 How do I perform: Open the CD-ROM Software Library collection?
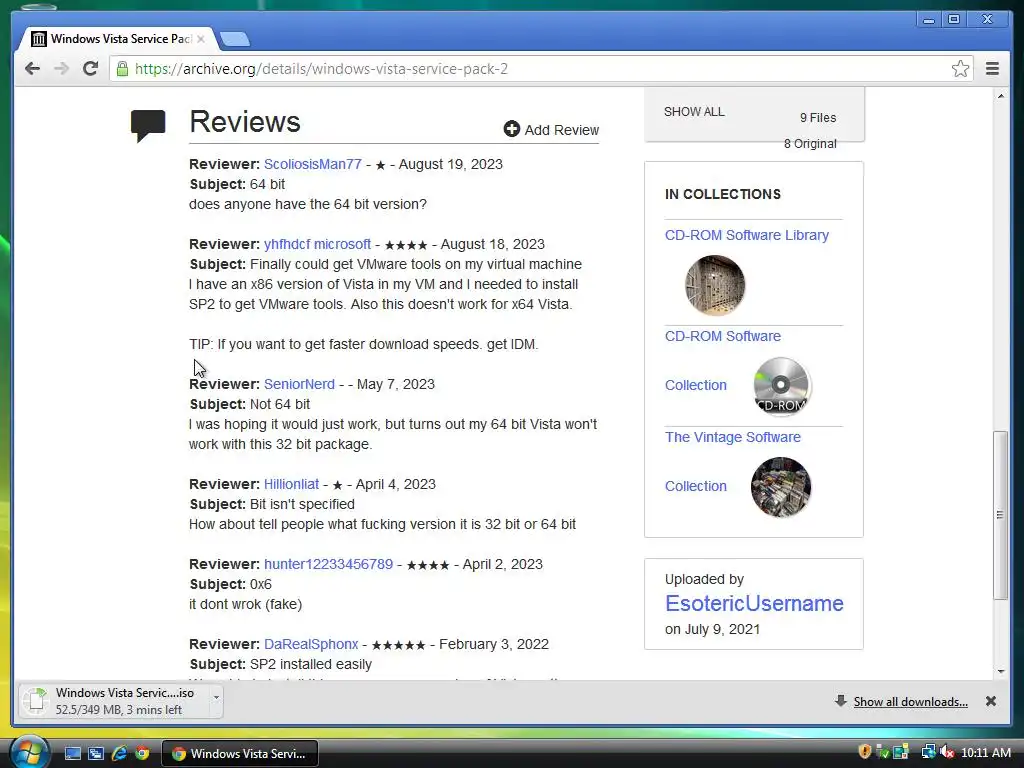[x=746, y=235]
